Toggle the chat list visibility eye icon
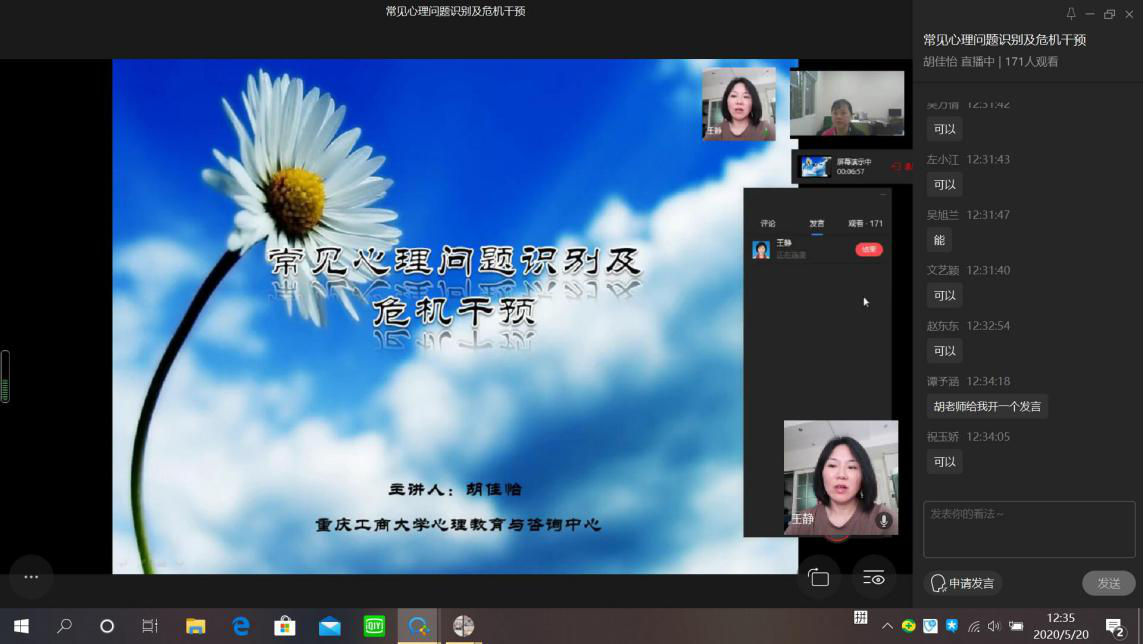Screen dimensions: 1143x644 874,577
